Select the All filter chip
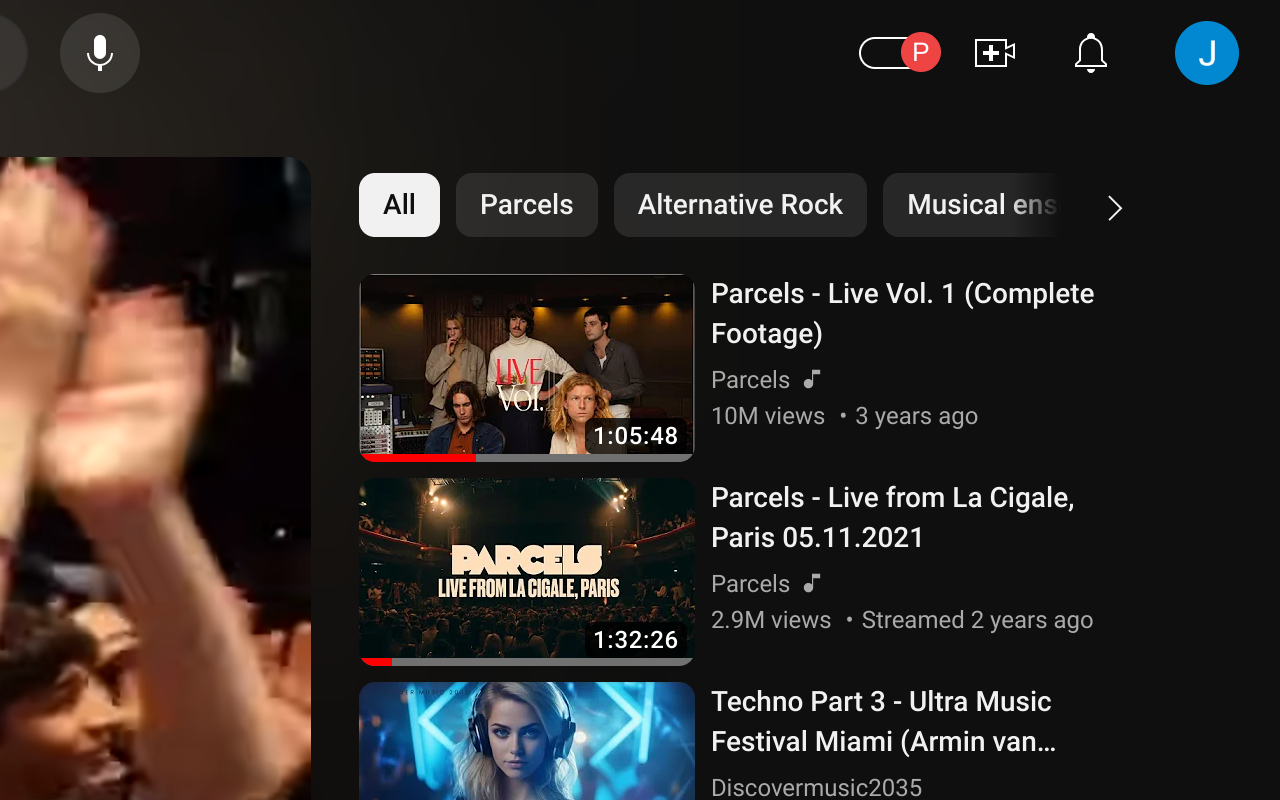 tap(399, 204)
